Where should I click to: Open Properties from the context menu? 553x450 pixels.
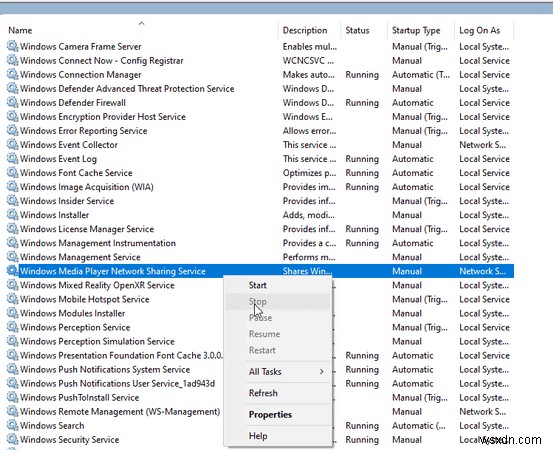point(278,414)
